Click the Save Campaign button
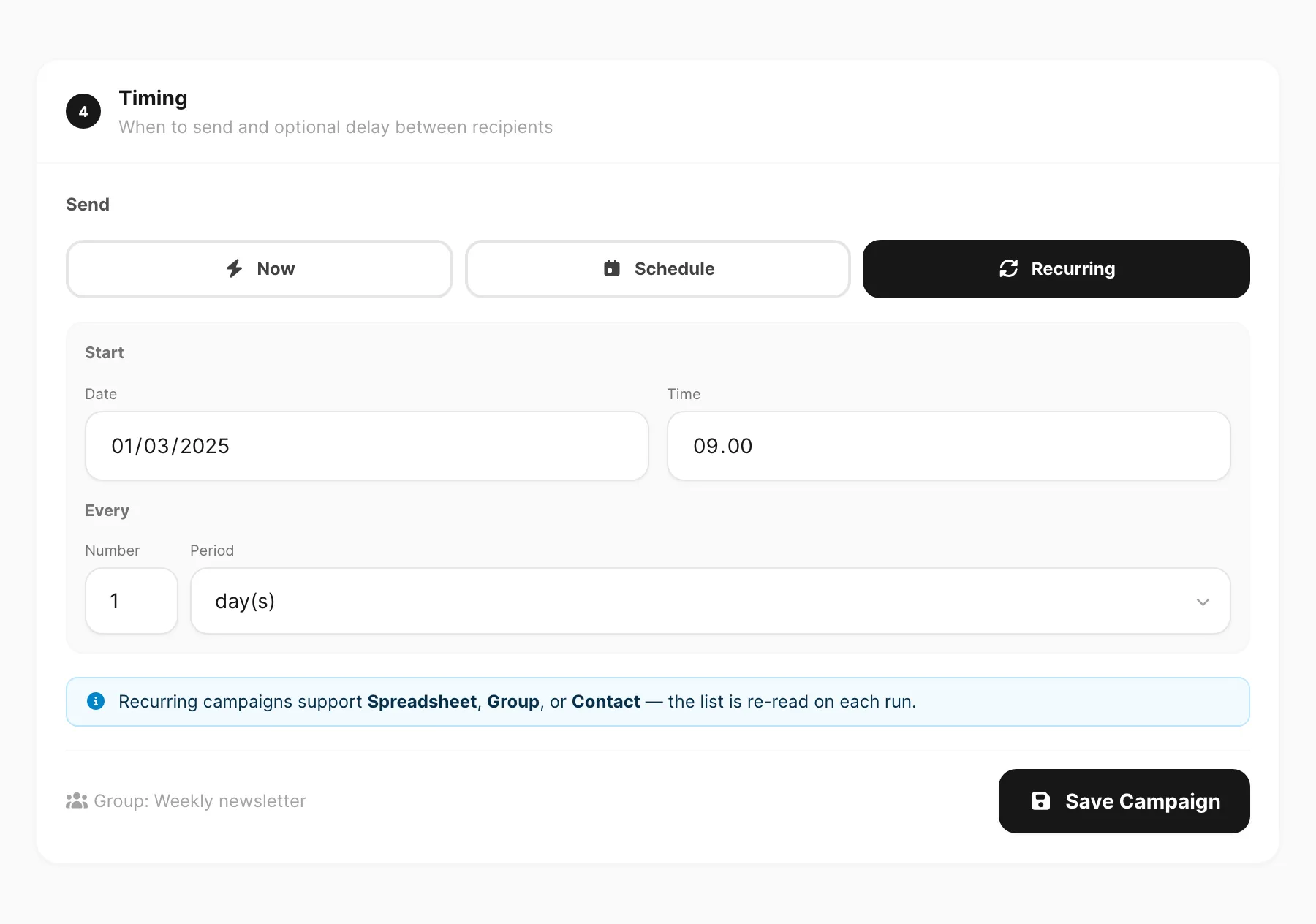The width and height of the screenshot is (1316, 924). [x=1124, y=801]
